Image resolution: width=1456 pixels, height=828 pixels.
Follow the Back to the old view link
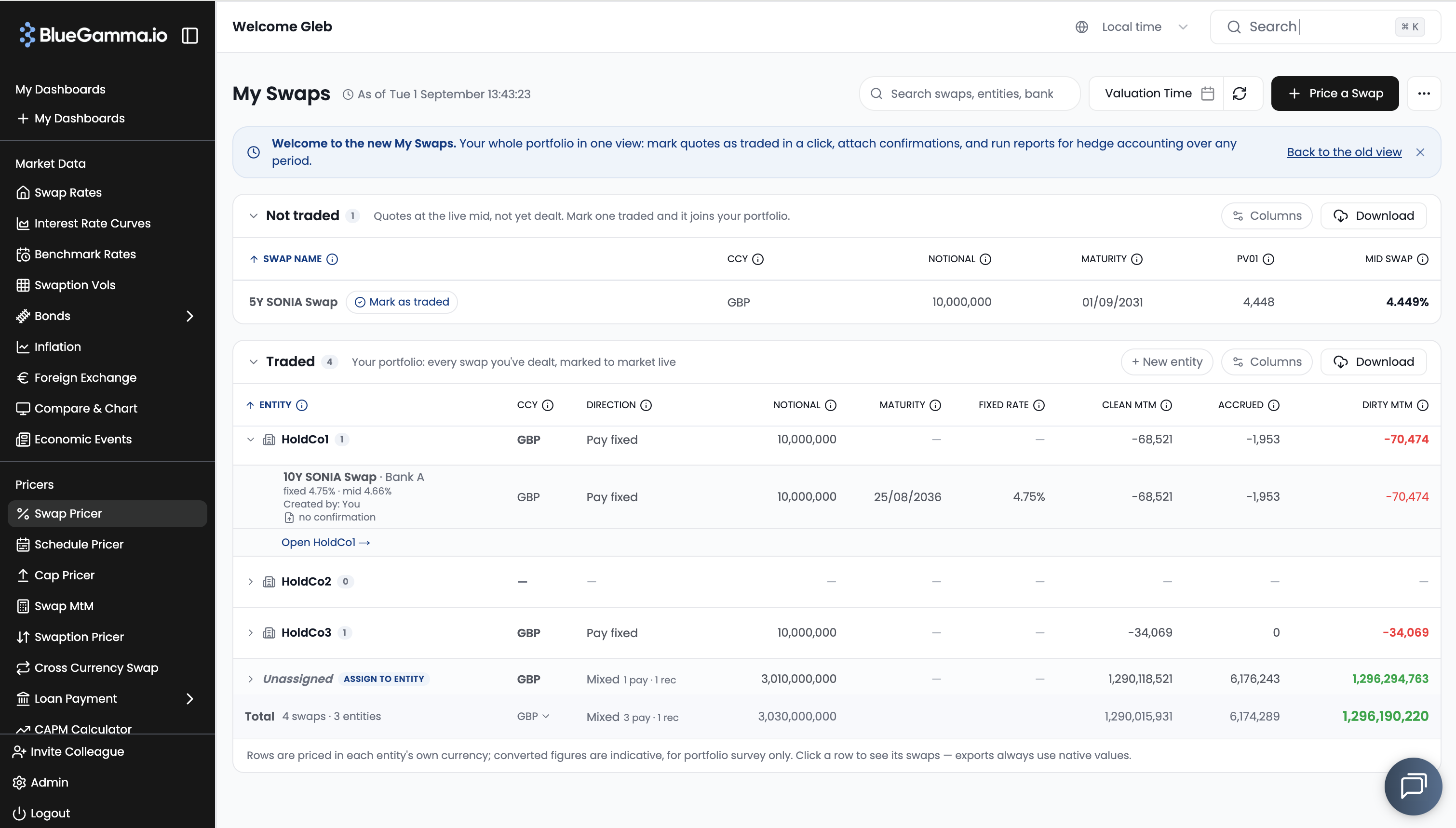click(1344, 152)
